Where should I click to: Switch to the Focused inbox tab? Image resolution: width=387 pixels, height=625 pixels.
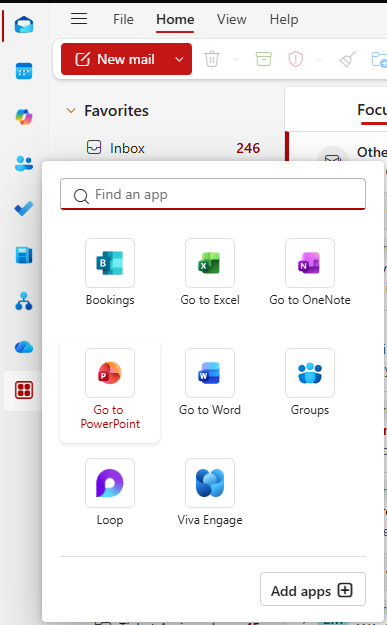click(372, 110)
